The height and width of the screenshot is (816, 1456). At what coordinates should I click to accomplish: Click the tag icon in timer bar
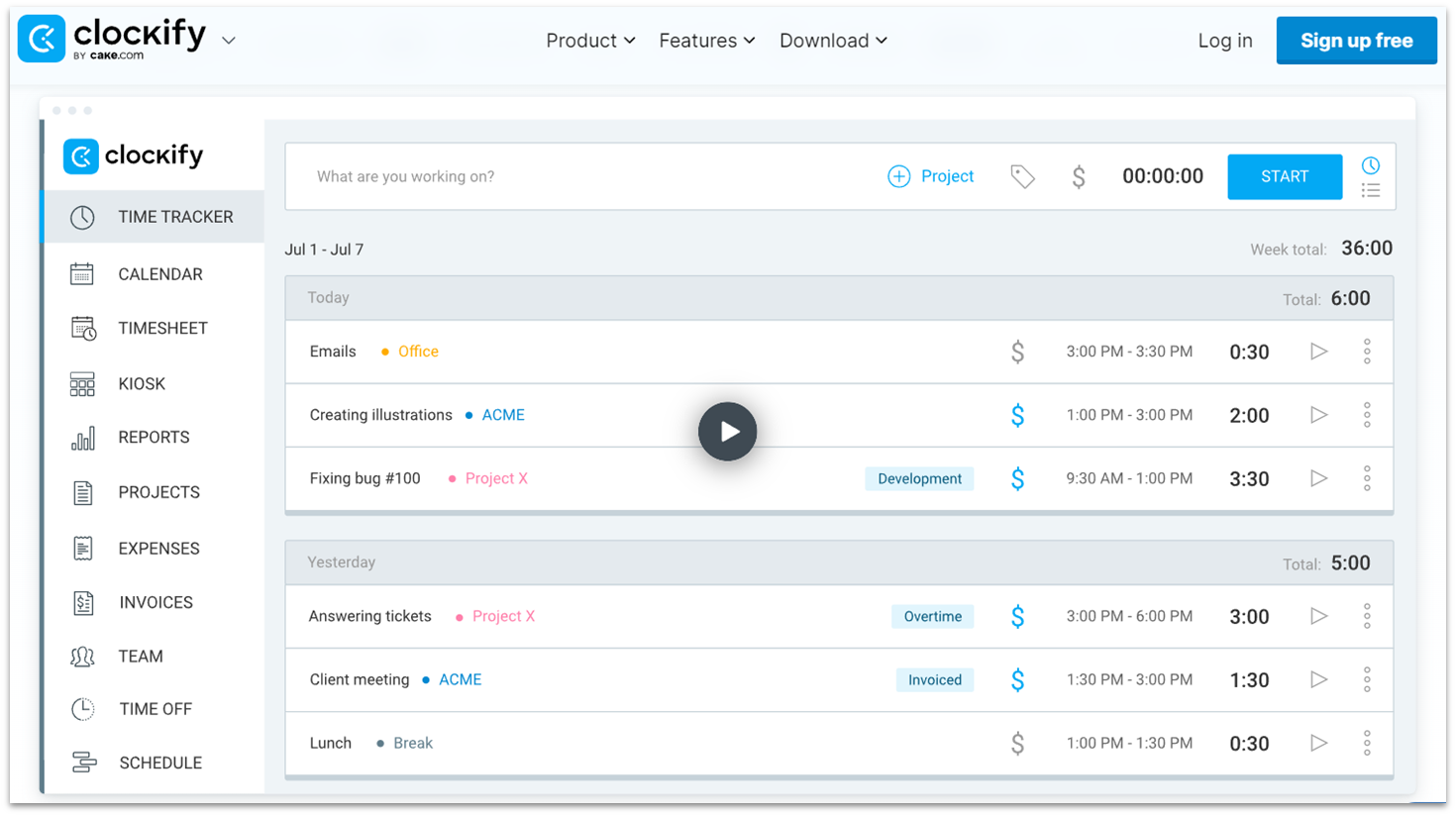pyautogui.click(x=1022, y=176)
